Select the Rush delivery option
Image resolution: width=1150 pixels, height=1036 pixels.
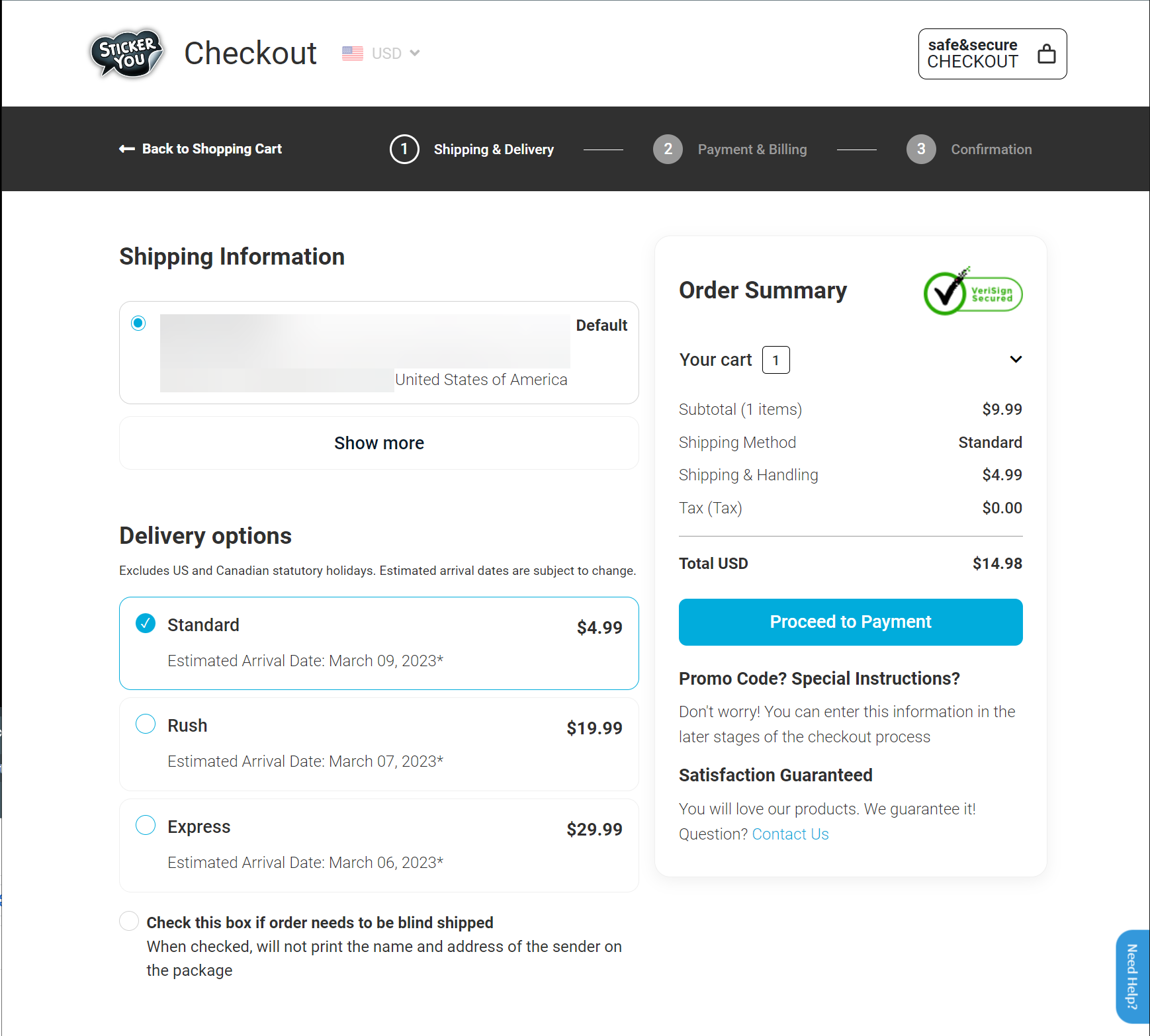146,724
